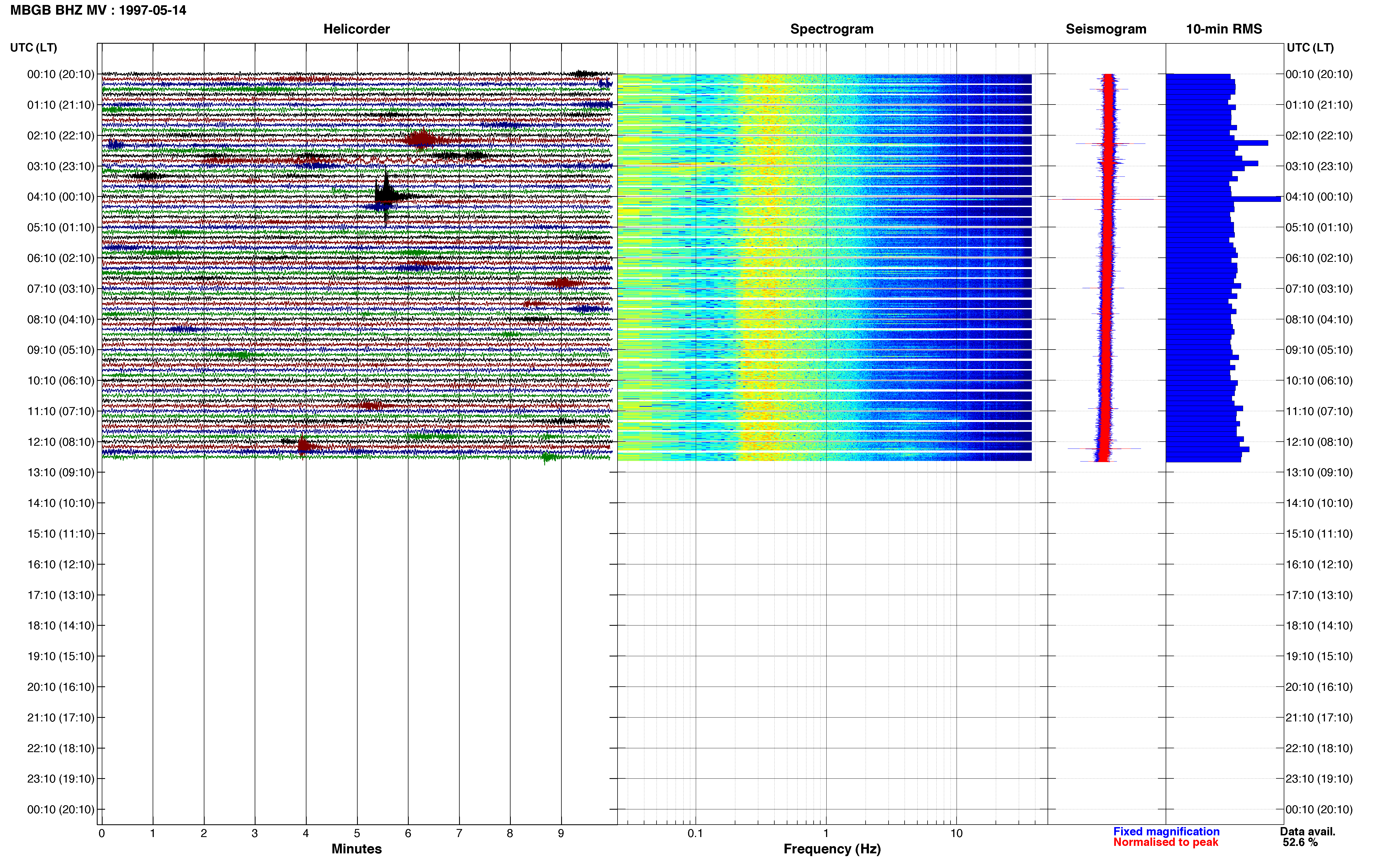Viewport: 1388px width, 868px height.
Task: Click the Data avail. 52.6 % readout
Action: pos(1308,836)
